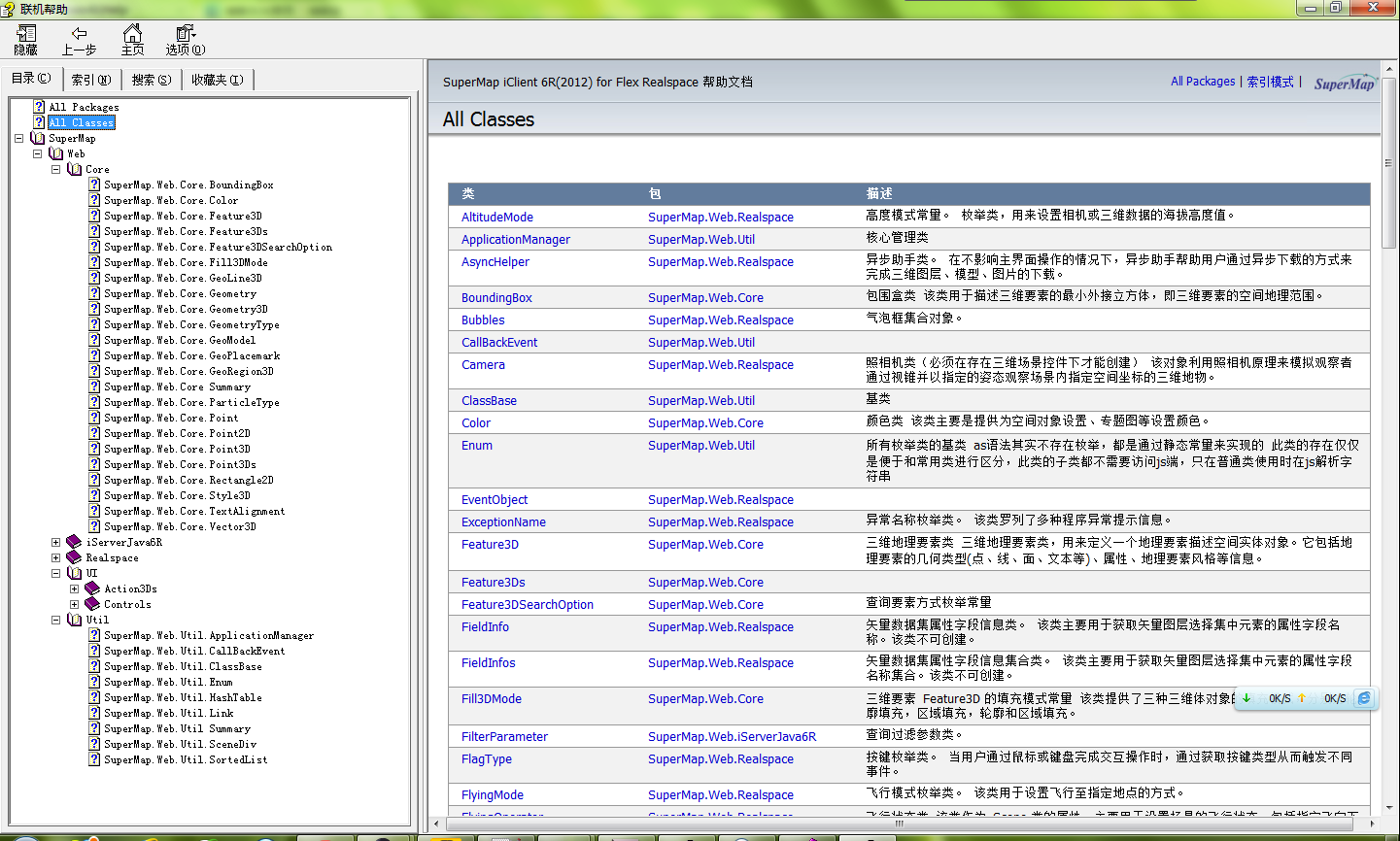Open the Options (选项) toolbar icon
Viewport: 1400px width, 841px height.
pyautogui.click(x=185, y=34)
